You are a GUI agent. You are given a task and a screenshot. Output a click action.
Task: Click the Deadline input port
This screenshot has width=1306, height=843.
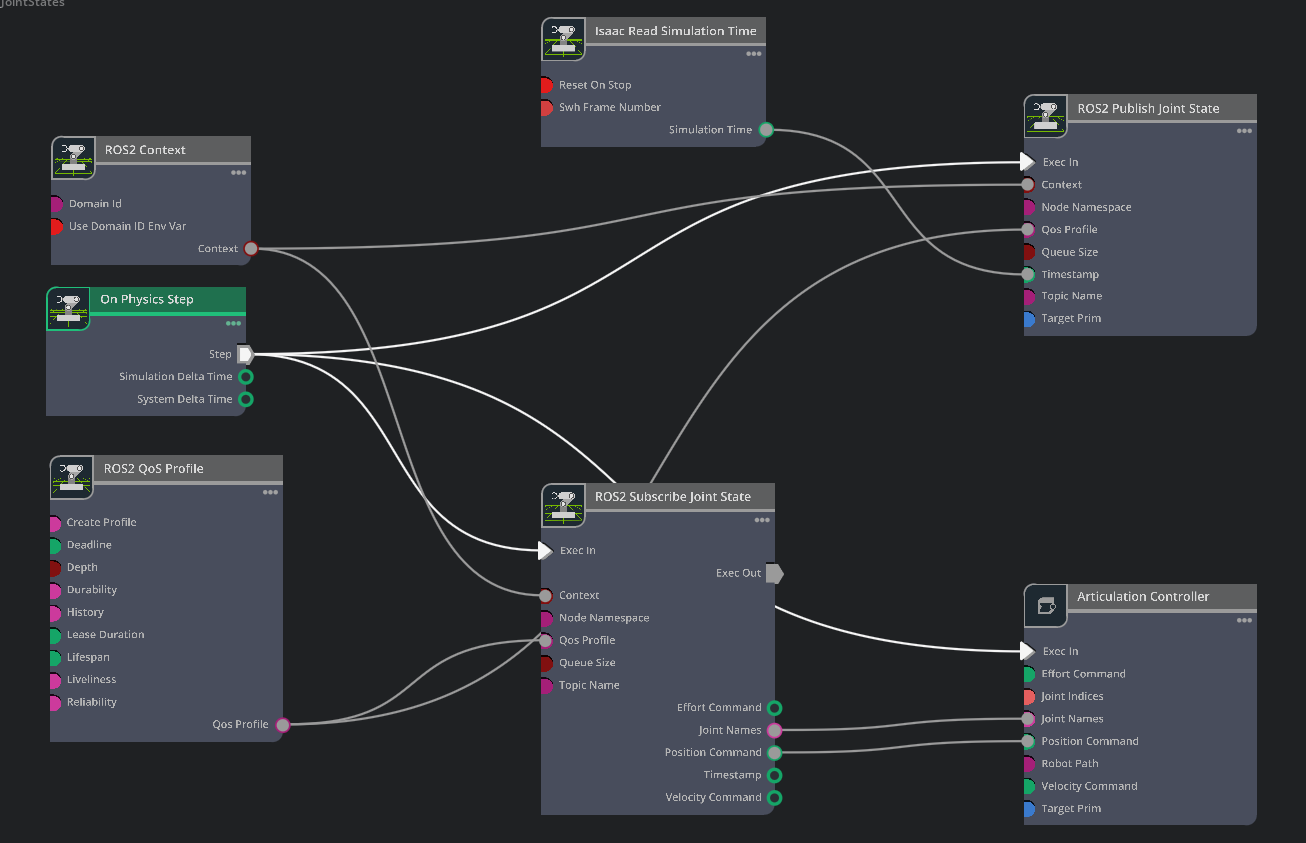[x=56, y=546]
